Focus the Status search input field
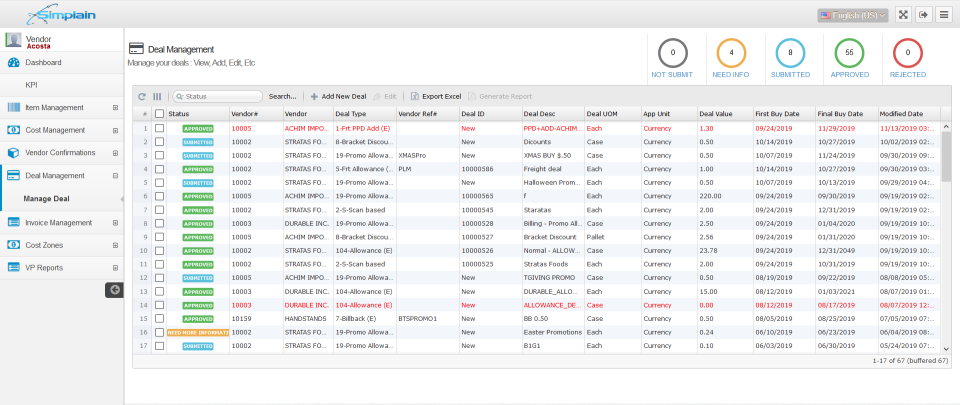Viewport: 960px width, 405px height. [218, 97]
